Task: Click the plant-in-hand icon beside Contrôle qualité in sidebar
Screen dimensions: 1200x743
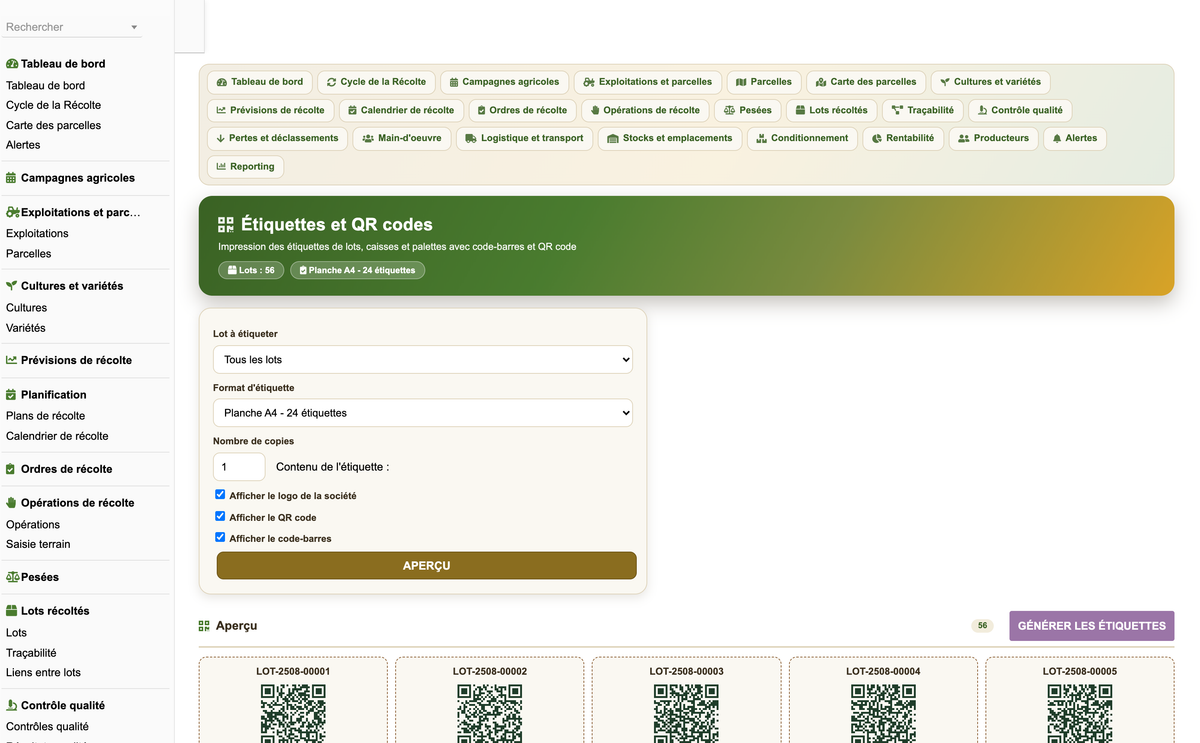Action: (12, 705)
